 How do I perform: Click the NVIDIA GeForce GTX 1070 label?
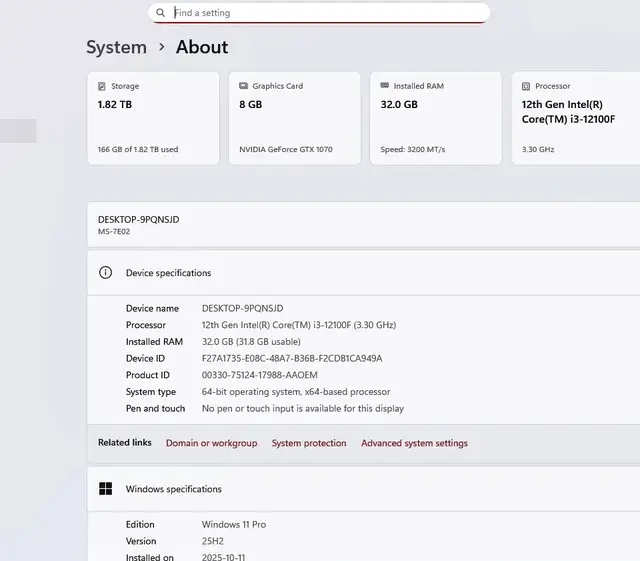point(286,150)
